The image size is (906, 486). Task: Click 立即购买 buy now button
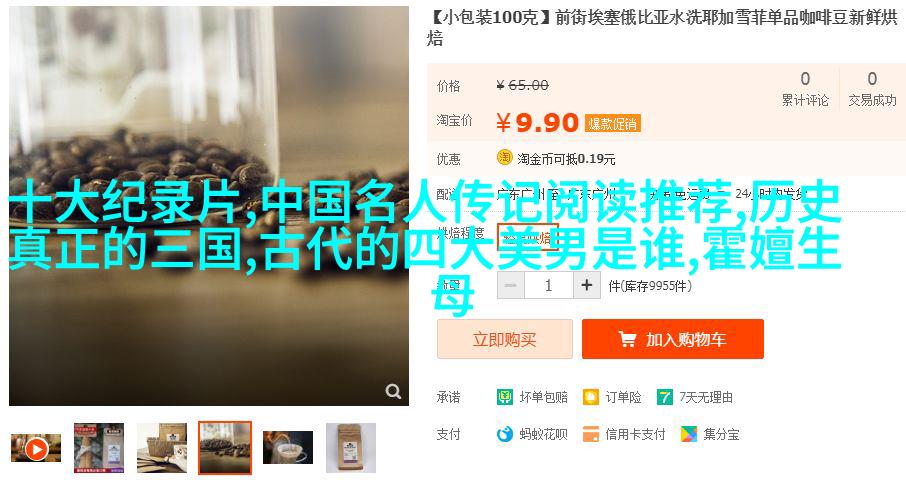[504, 339]
